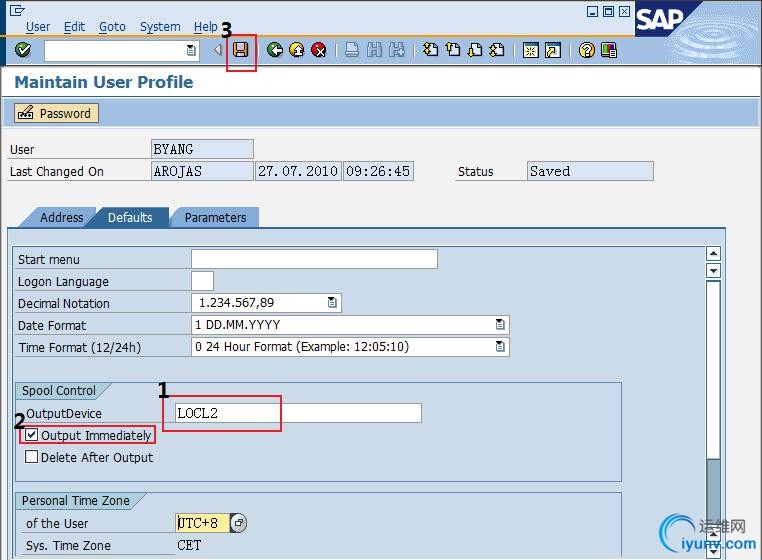Click the Find Next binoculars icon

(x=397, y=50)
